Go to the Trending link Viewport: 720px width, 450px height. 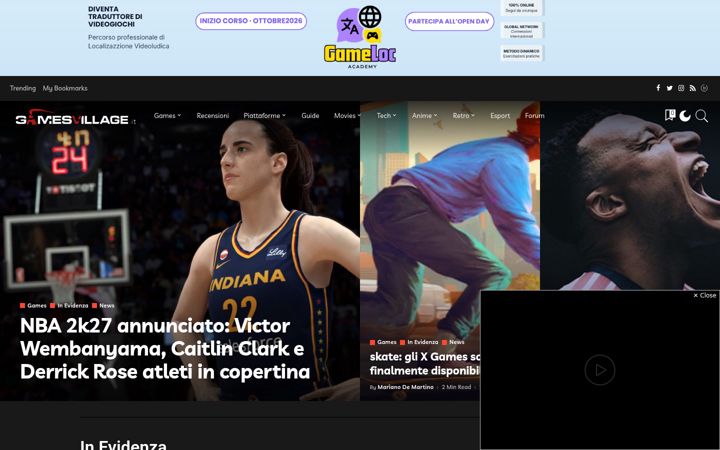[x=22, y=88]
